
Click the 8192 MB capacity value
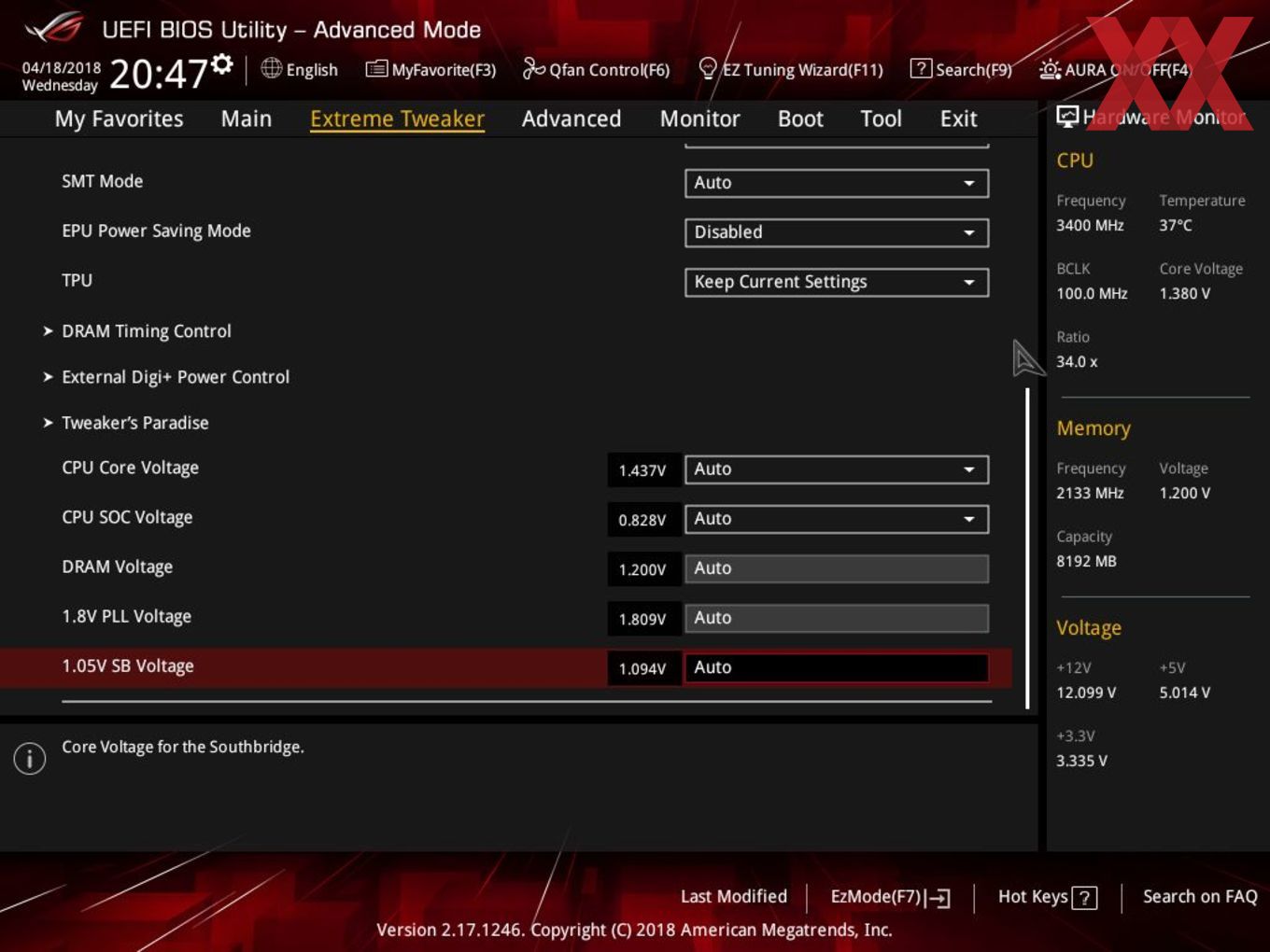click(x=1086, y=561)
